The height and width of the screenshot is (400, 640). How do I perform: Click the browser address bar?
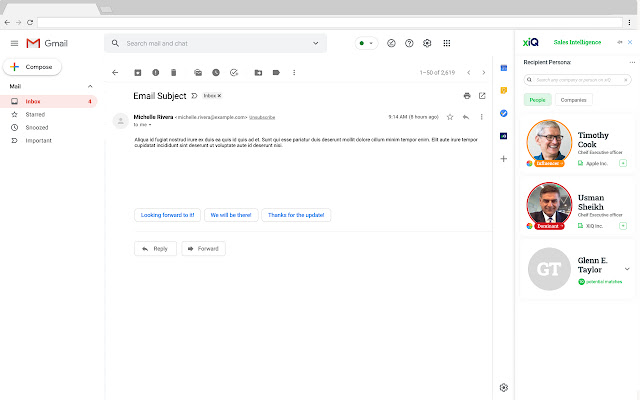(330, 22)
